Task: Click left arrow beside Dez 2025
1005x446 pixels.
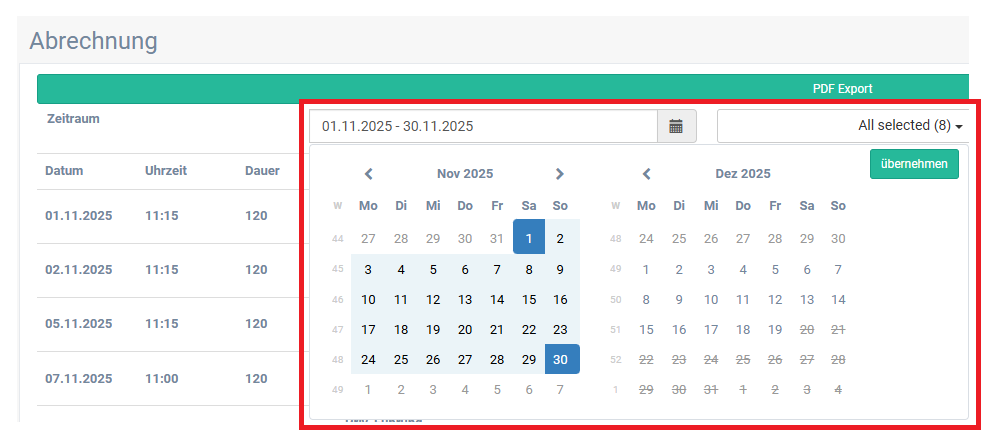Action: click(647, 174)
